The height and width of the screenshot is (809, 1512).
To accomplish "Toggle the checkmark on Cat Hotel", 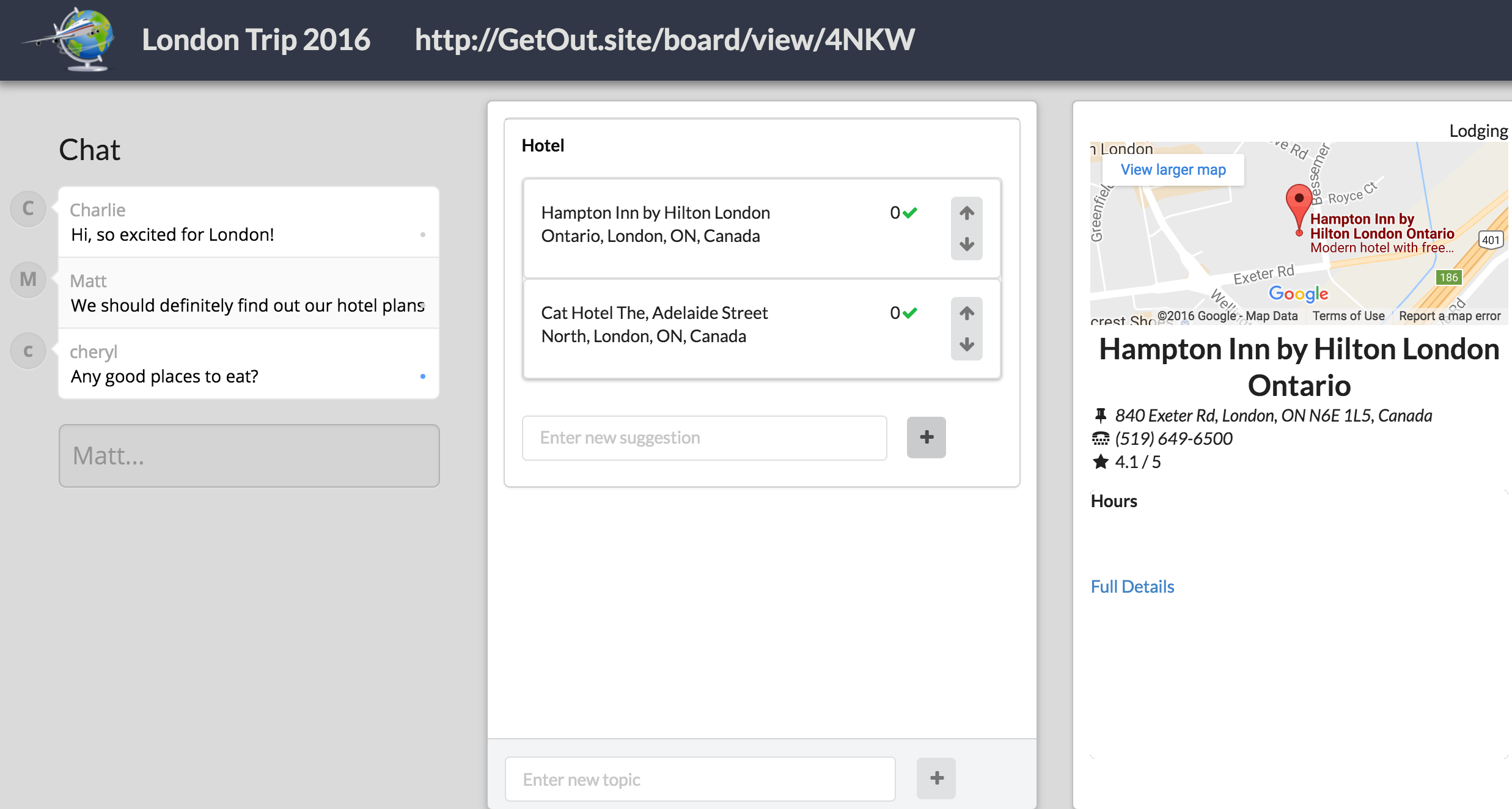I will tap(910, 313).
